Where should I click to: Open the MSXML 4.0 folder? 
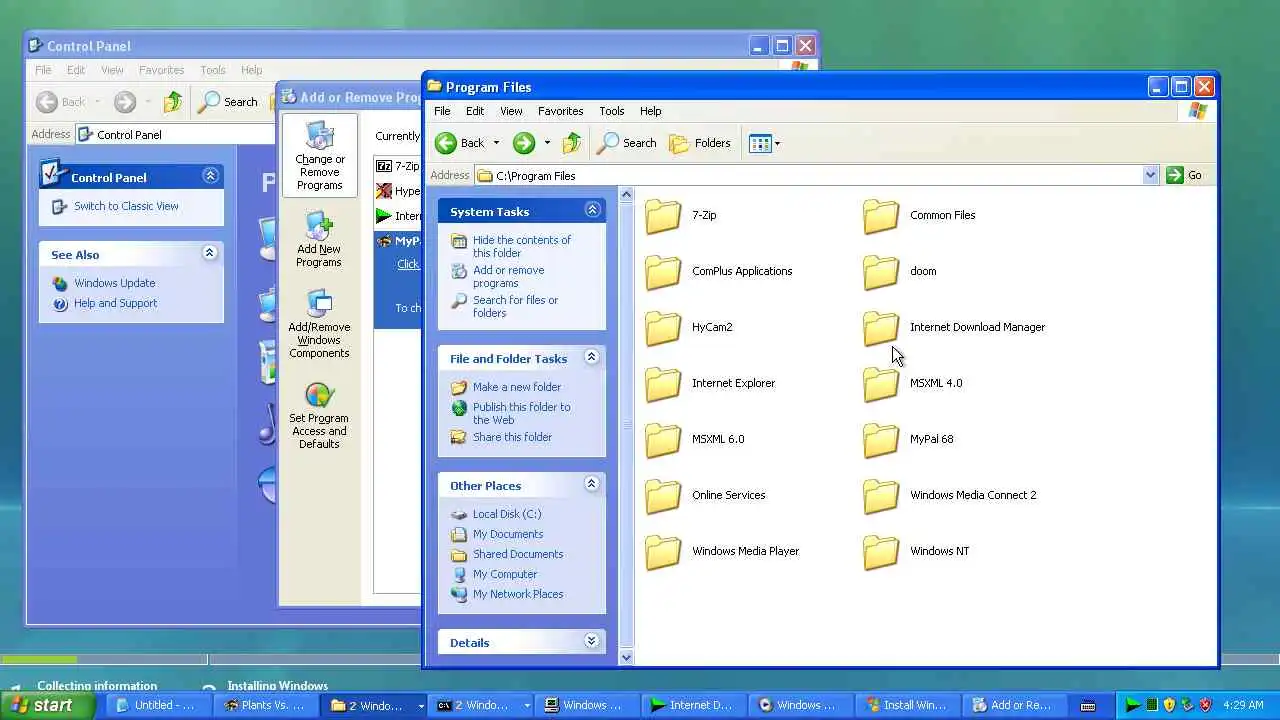912,383
